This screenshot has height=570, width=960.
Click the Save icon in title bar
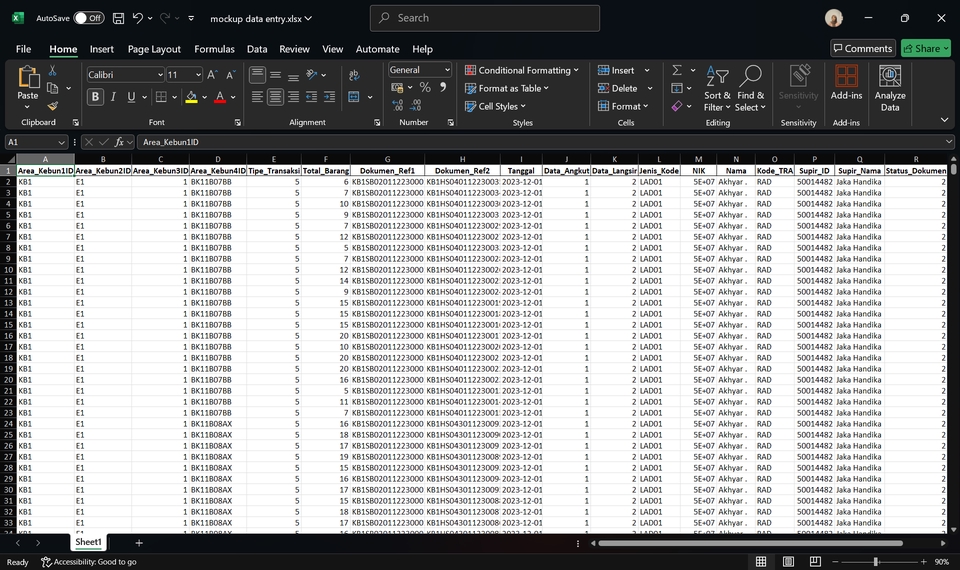119,18
